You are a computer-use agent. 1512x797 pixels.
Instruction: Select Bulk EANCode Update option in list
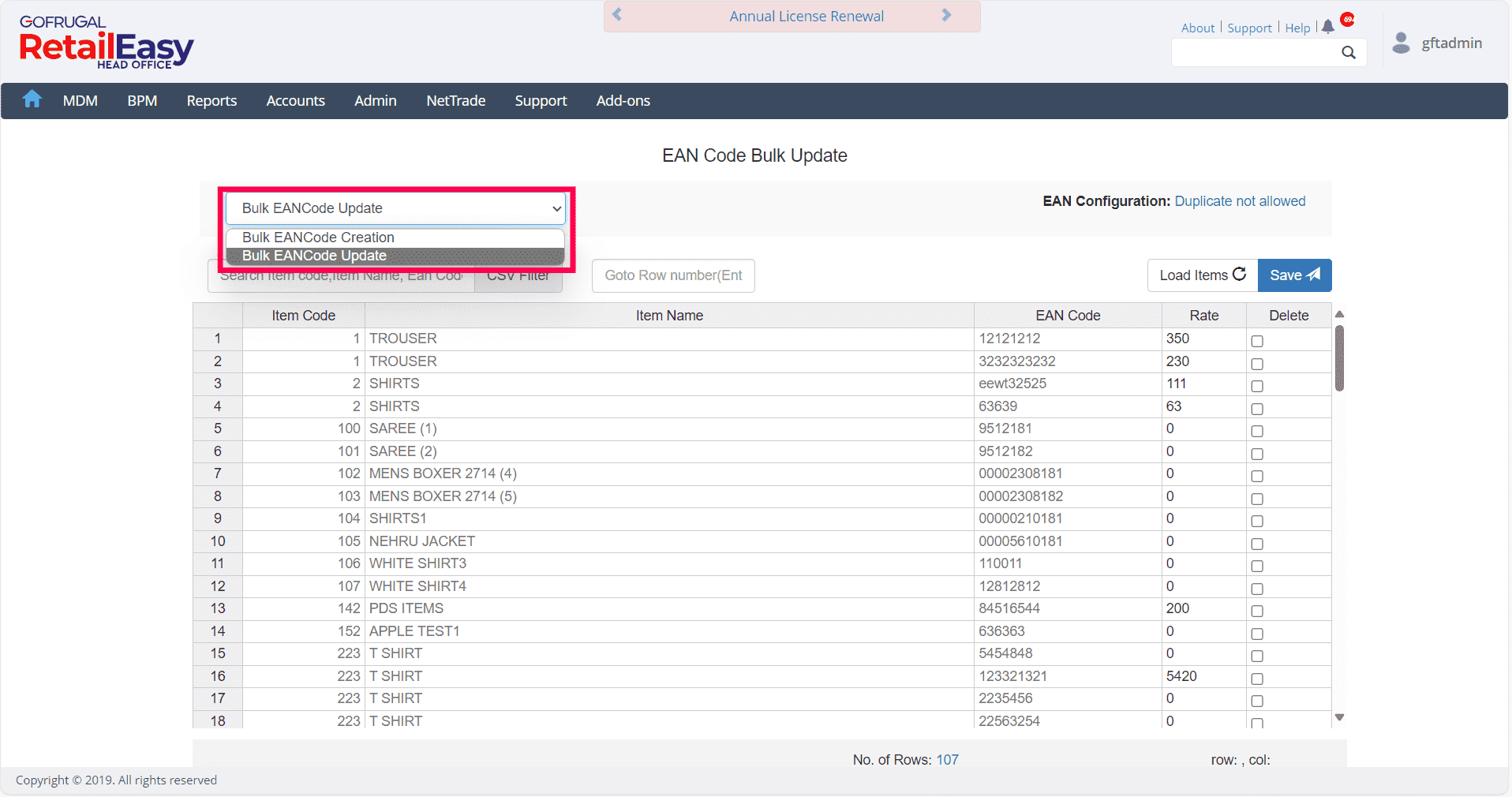point(395,256)
